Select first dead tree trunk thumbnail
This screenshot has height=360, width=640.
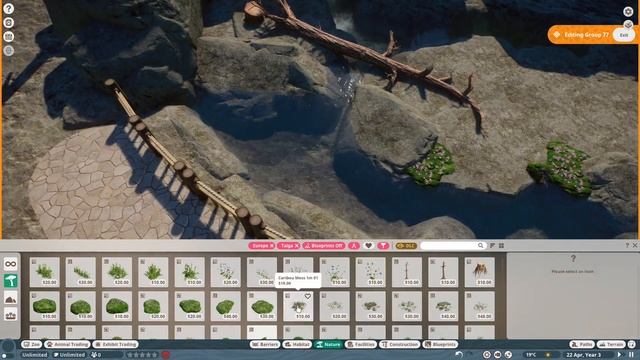[407, 272]
